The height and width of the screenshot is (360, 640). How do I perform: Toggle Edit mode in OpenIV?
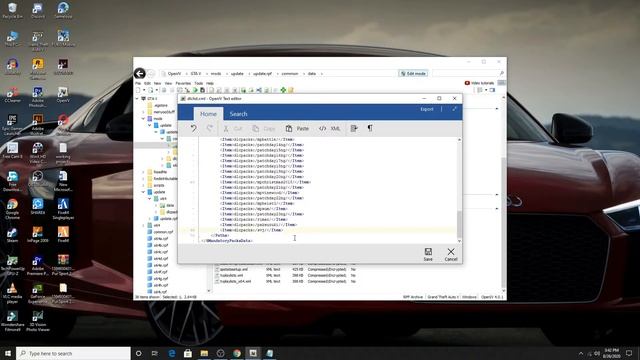click(x=413, y=73)
